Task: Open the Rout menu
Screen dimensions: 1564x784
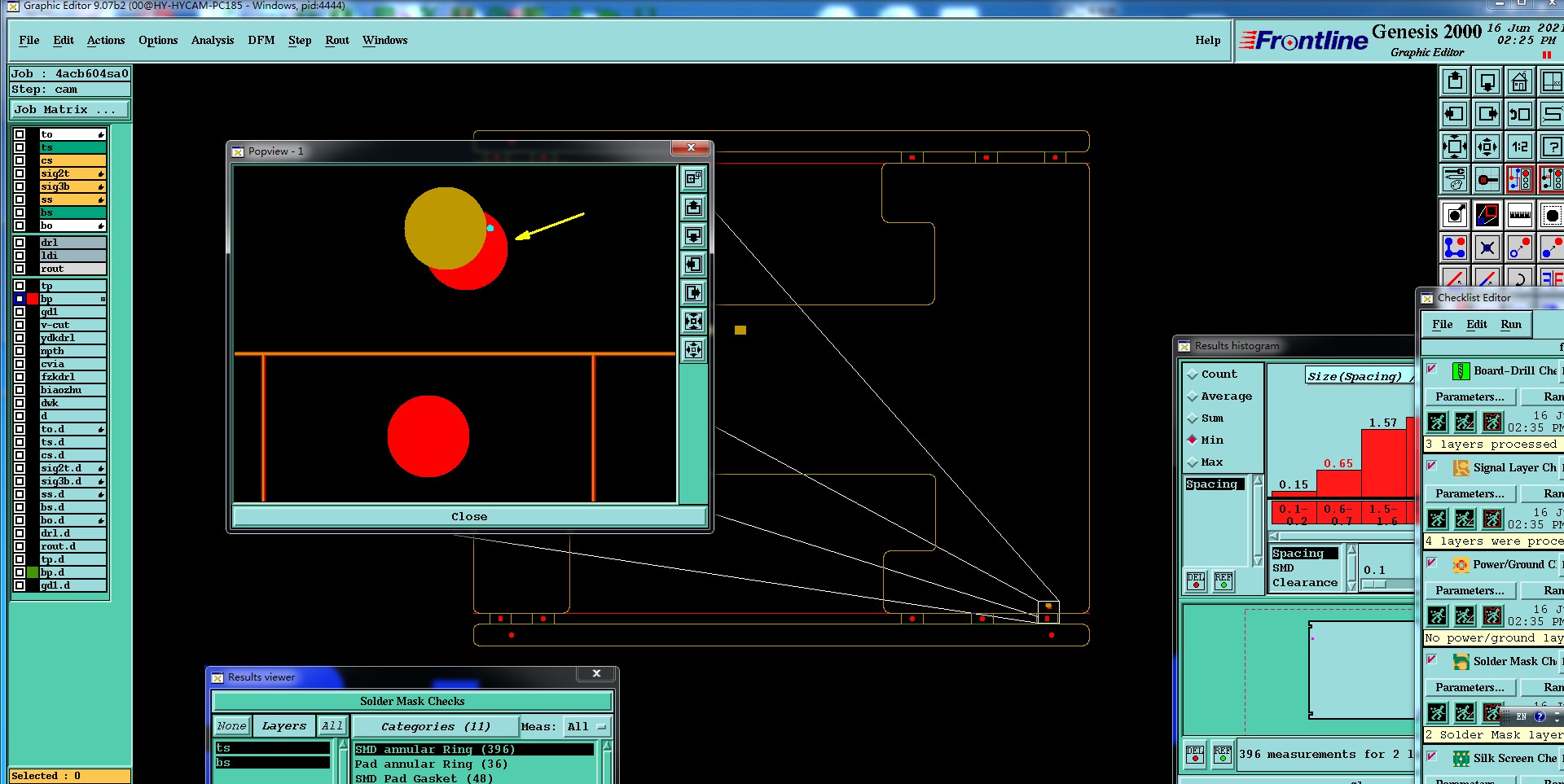Action: point(337,41)
